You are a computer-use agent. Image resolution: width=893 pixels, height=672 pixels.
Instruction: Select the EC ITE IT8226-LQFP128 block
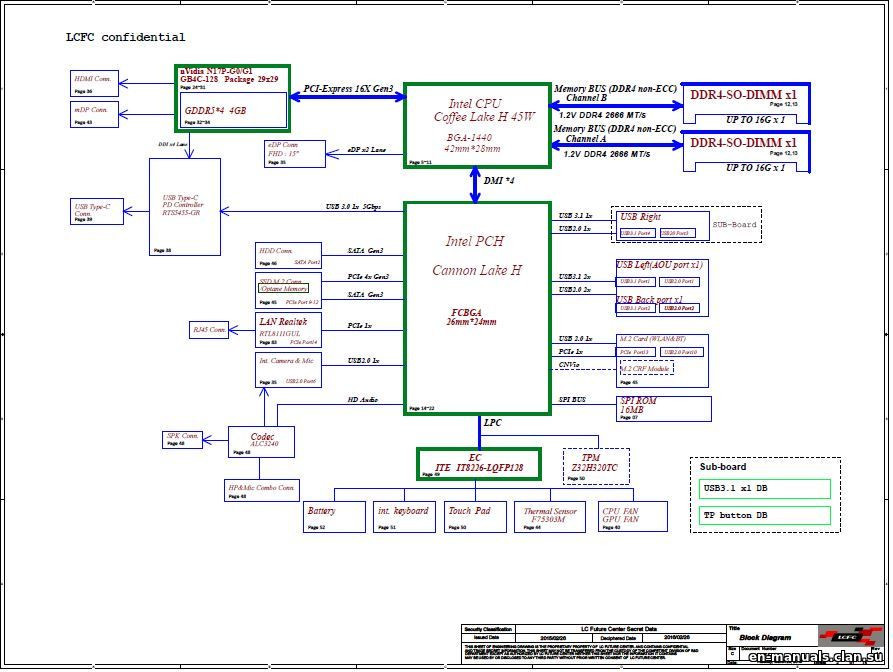click(477, 462)
